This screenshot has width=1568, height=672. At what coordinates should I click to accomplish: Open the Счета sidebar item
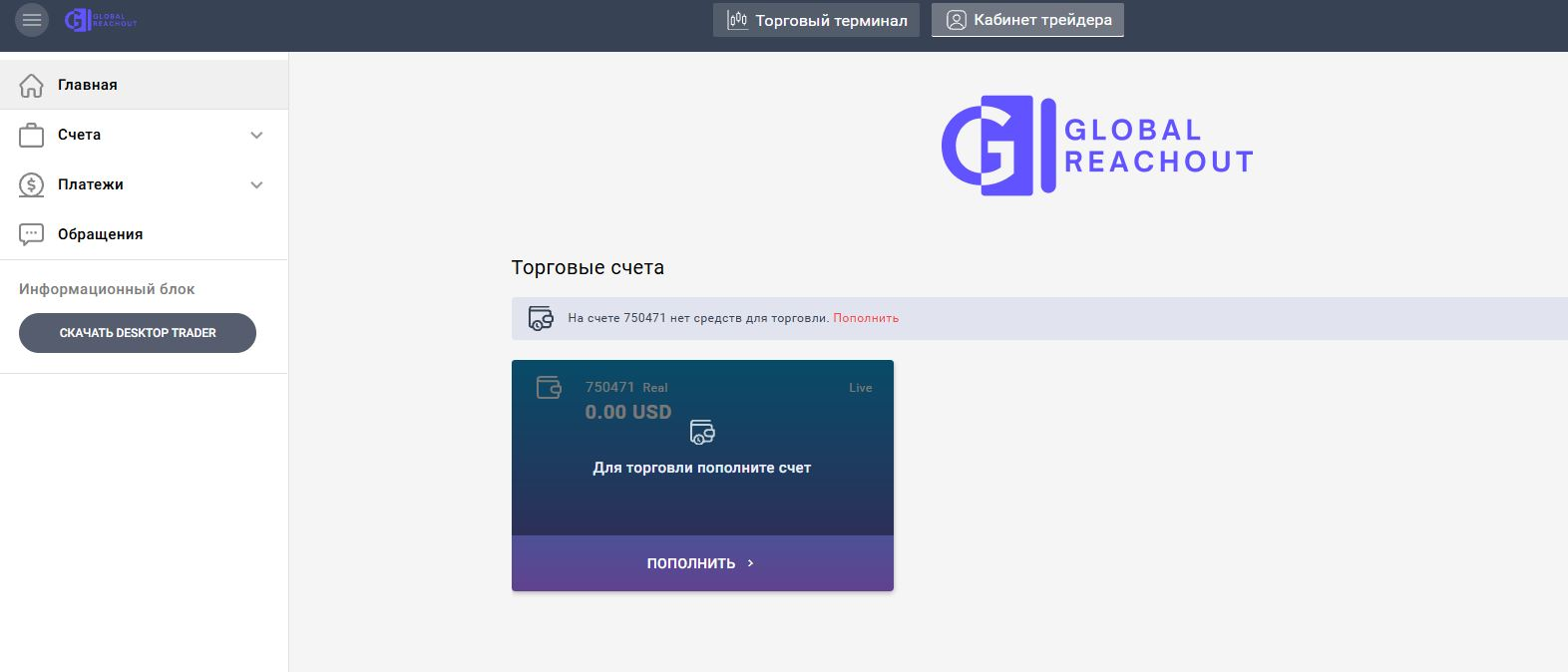click(x=144, y=135)
